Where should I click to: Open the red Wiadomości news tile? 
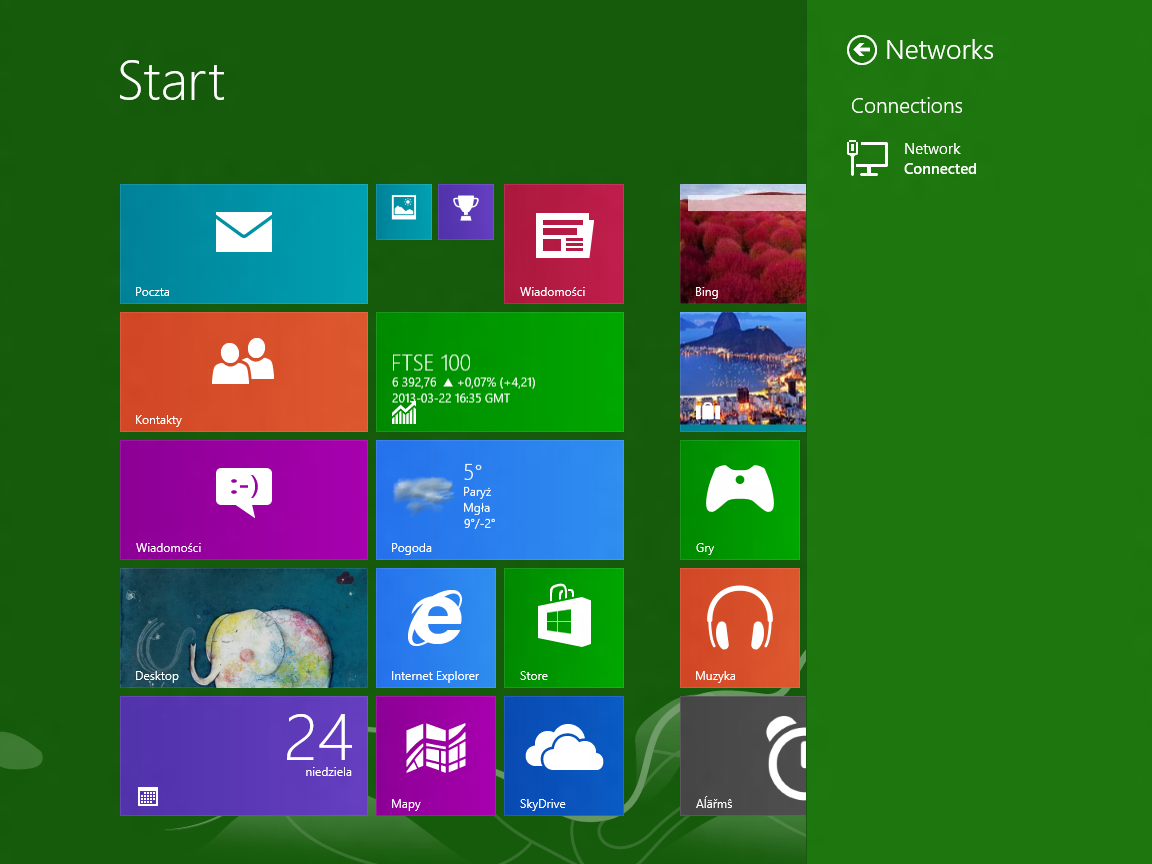(564, 244)
